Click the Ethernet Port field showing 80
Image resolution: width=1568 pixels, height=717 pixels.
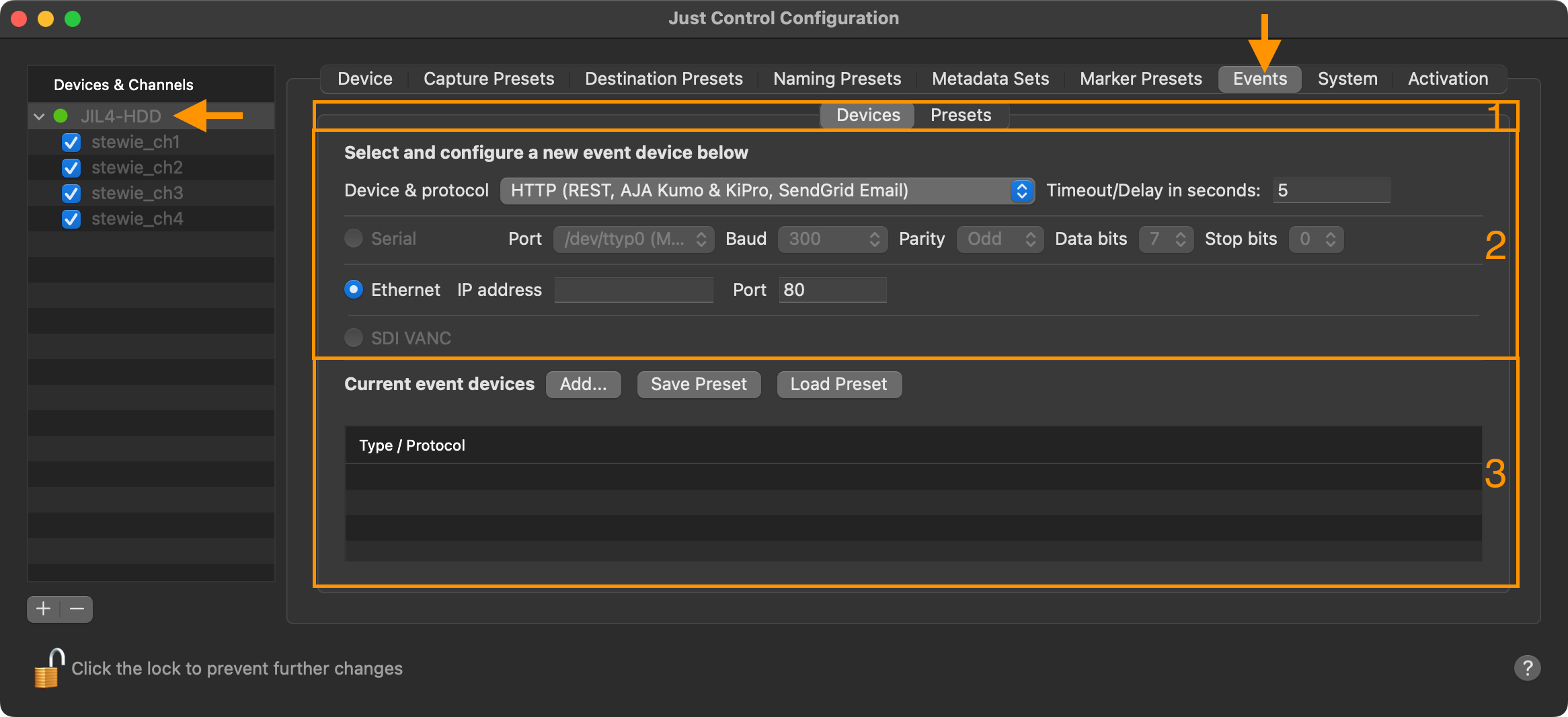[832, 290]
